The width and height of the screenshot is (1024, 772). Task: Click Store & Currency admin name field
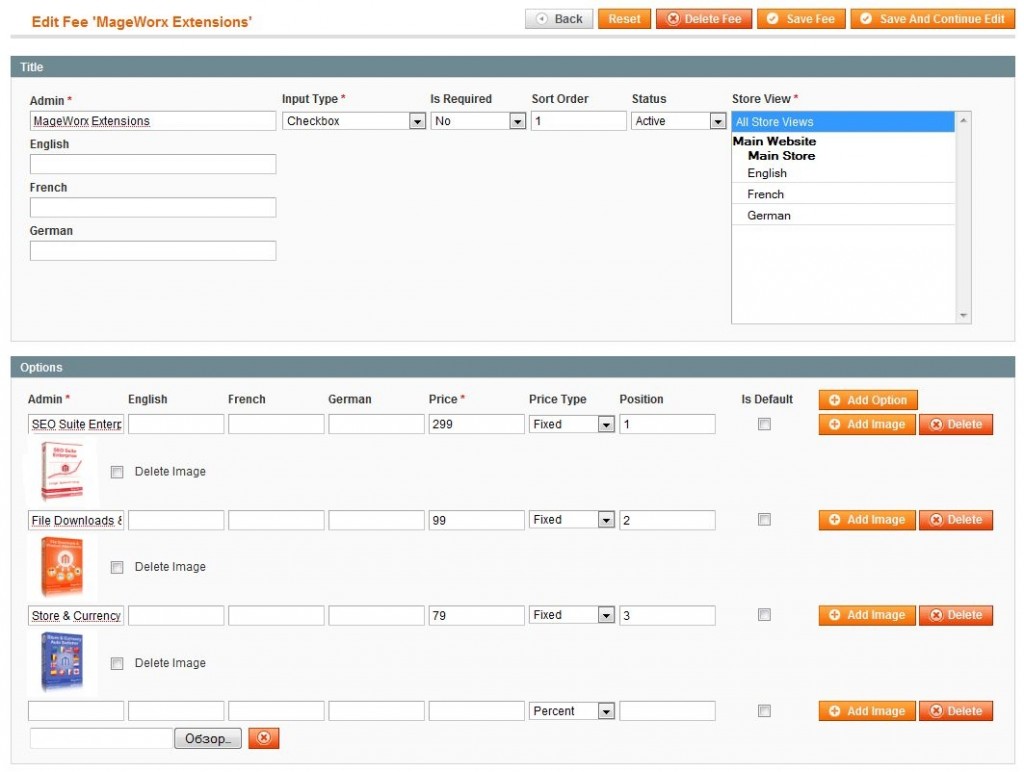coord(76,615)
